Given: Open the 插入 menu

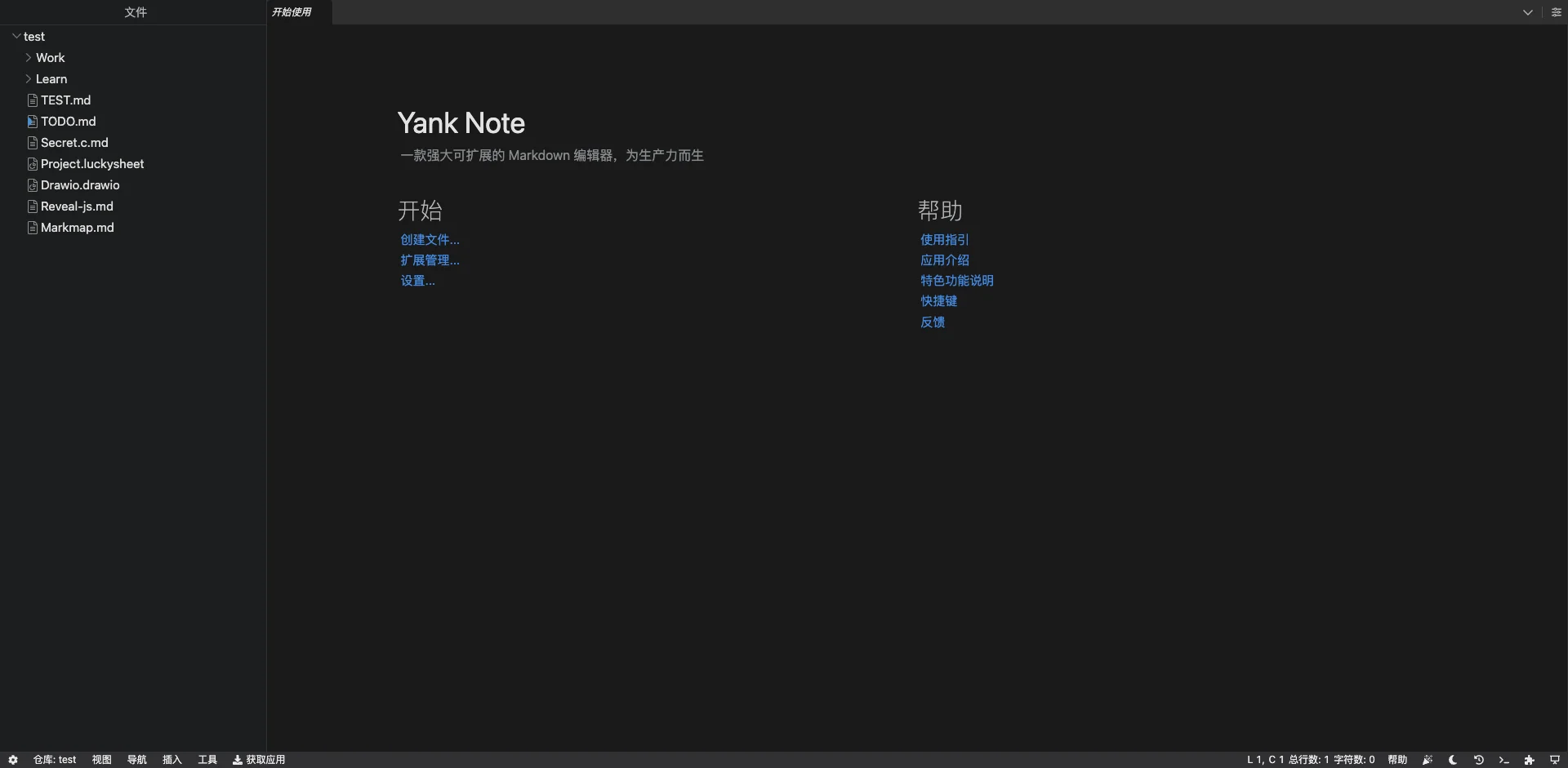Looking at the screenshot, I should pos(171,760).
